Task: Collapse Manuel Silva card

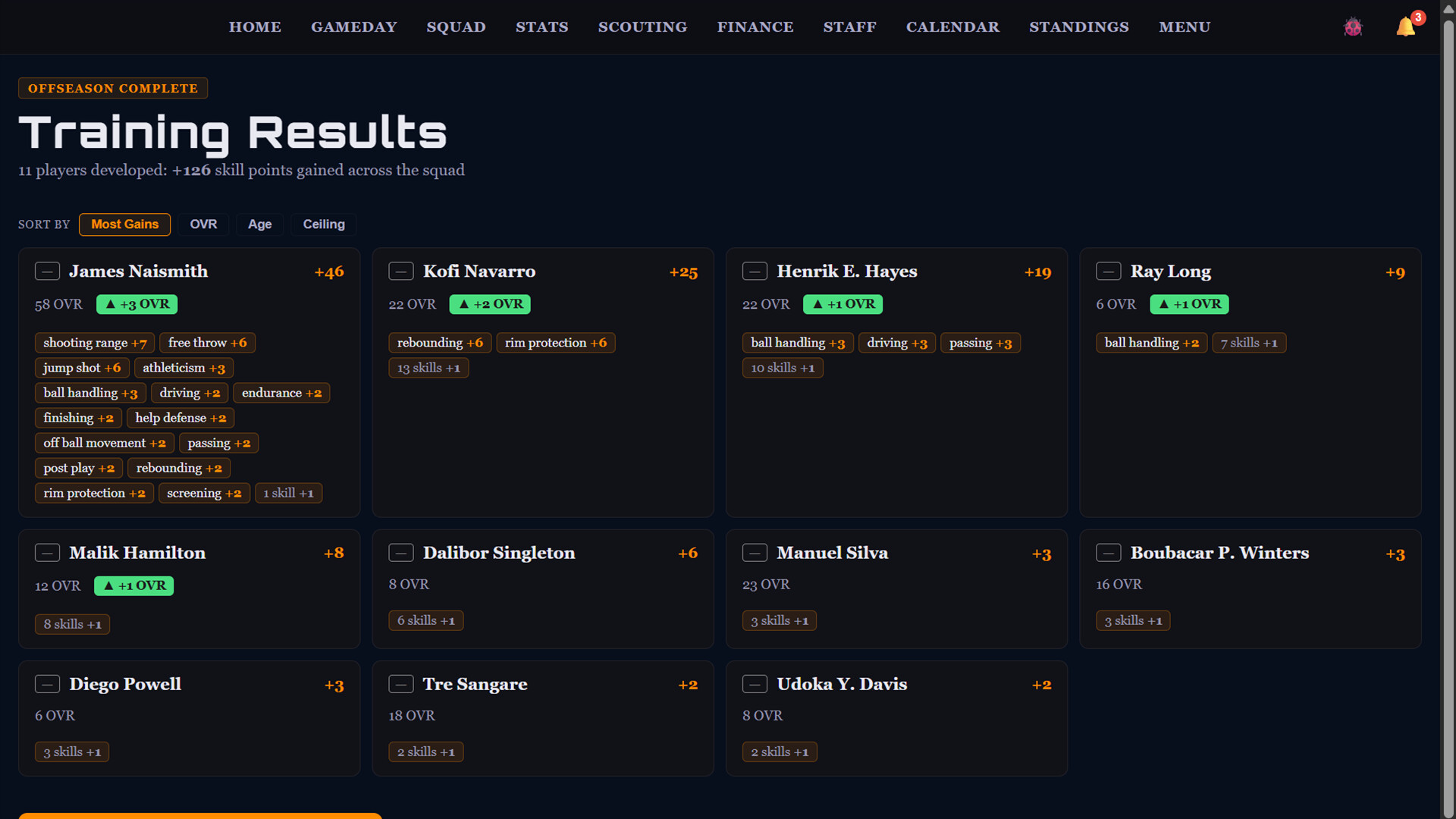Action: [755, 552]
